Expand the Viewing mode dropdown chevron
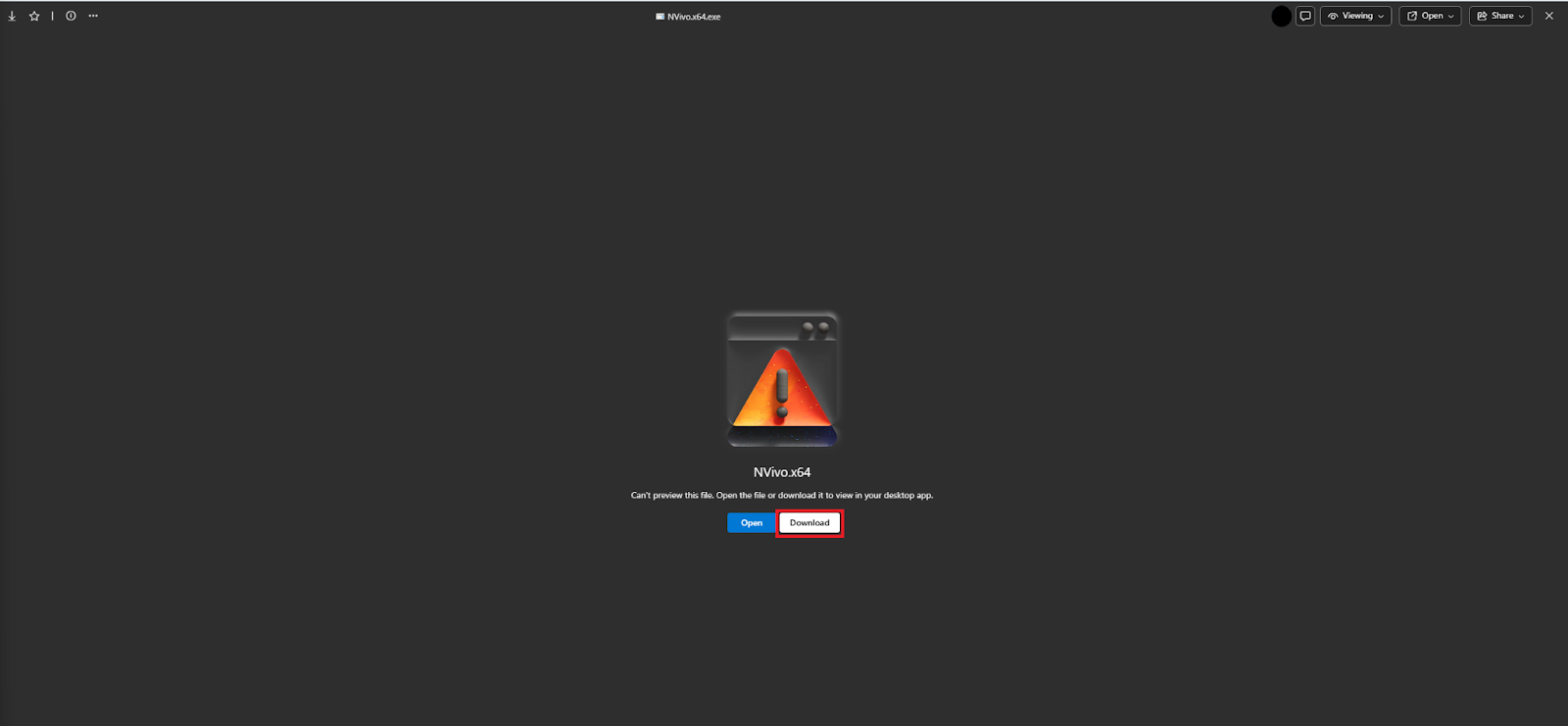Screen dimensions: 1568x726 click(x=1381, y=17)
